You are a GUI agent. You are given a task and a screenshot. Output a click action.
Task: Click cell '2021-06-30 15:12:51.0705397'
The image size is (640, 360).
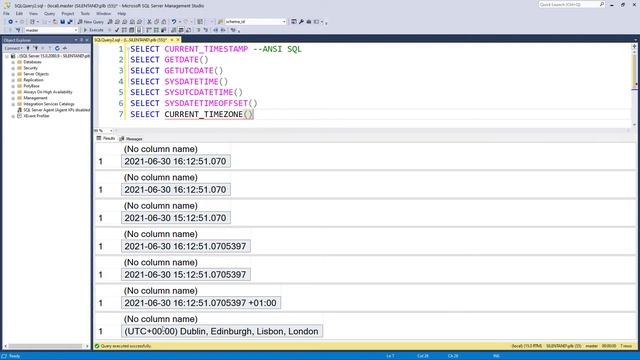pyautogui.click(x=186, y=275)
